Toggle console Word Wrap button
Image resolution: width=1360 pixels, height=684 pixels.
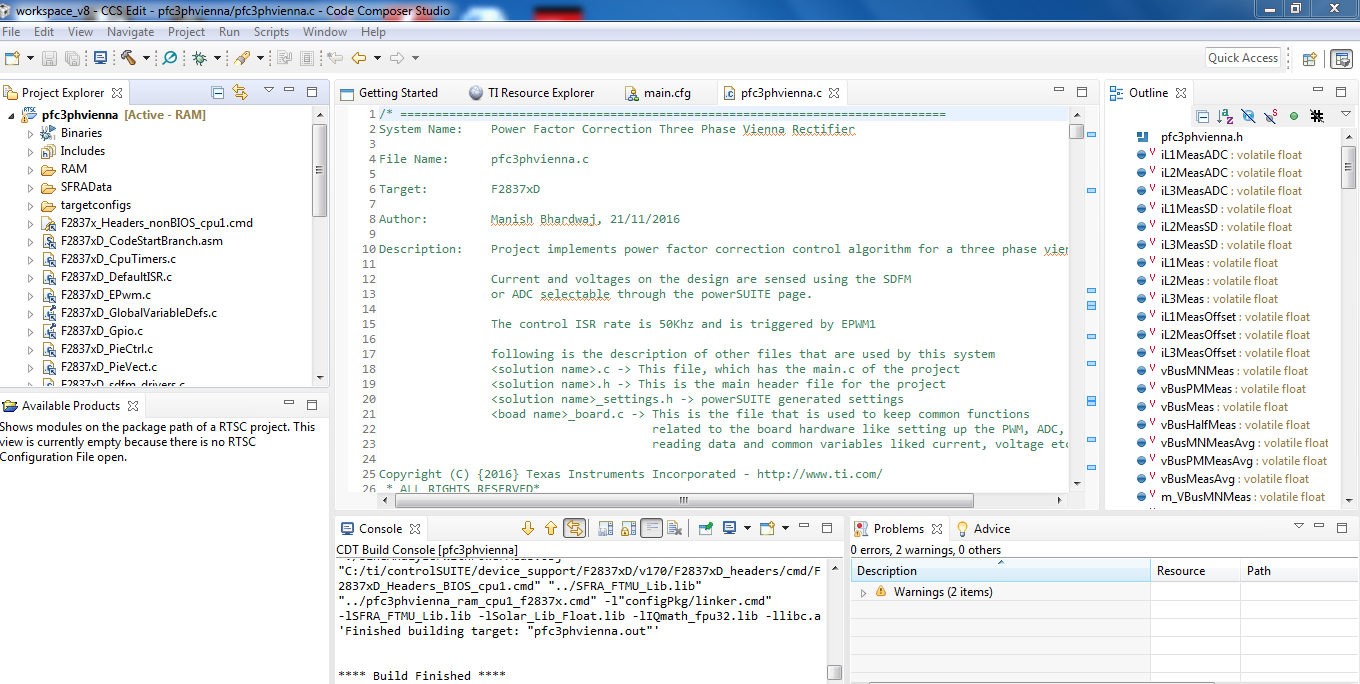(651, 528)
